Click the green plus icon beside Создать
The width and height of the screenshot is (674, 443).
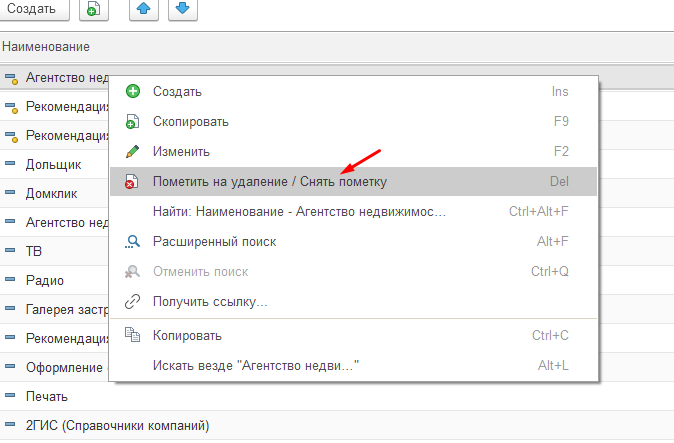[133, 91]
